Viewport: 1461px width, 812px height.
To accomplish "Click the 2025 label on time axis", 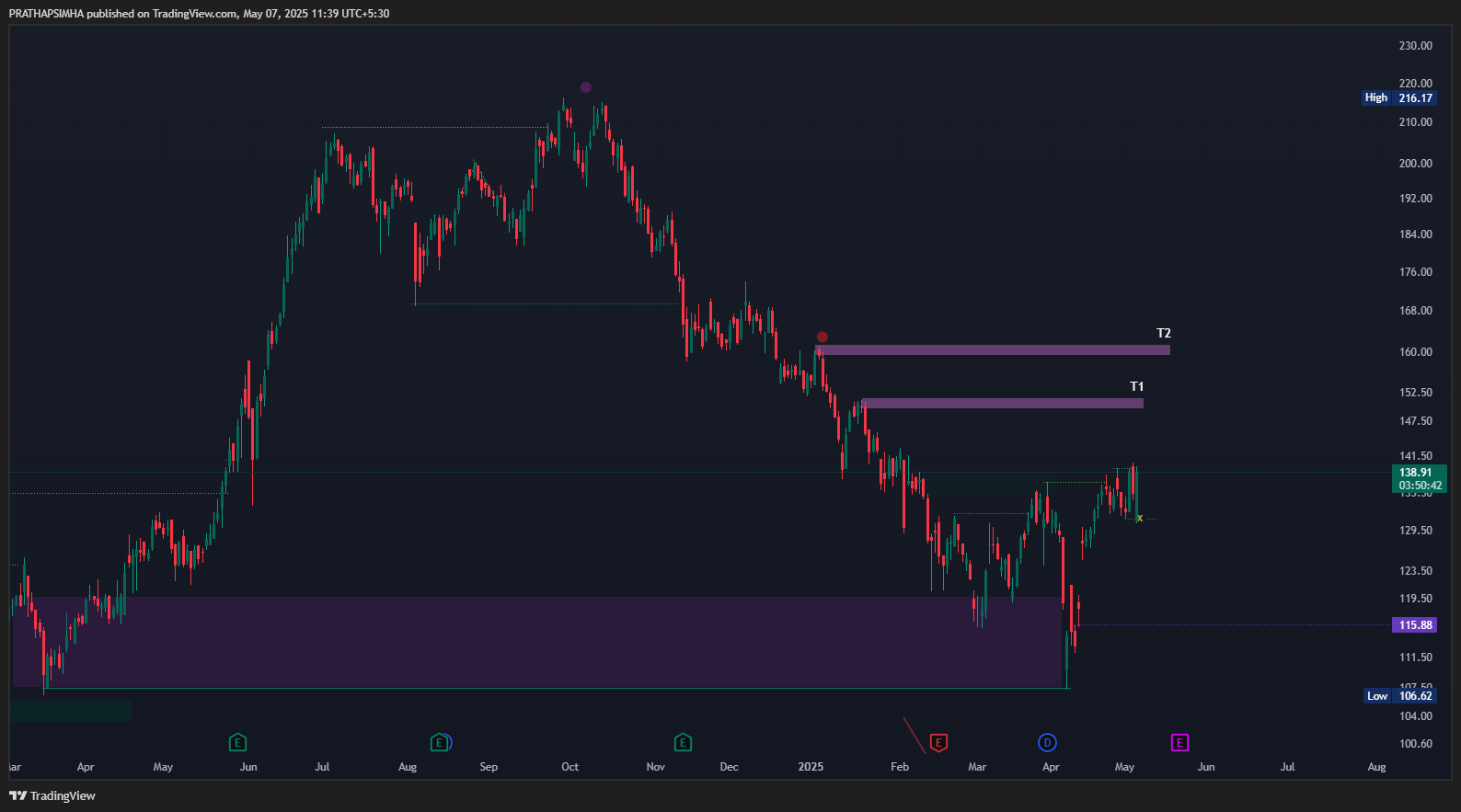I will click(x=811, y=767).
